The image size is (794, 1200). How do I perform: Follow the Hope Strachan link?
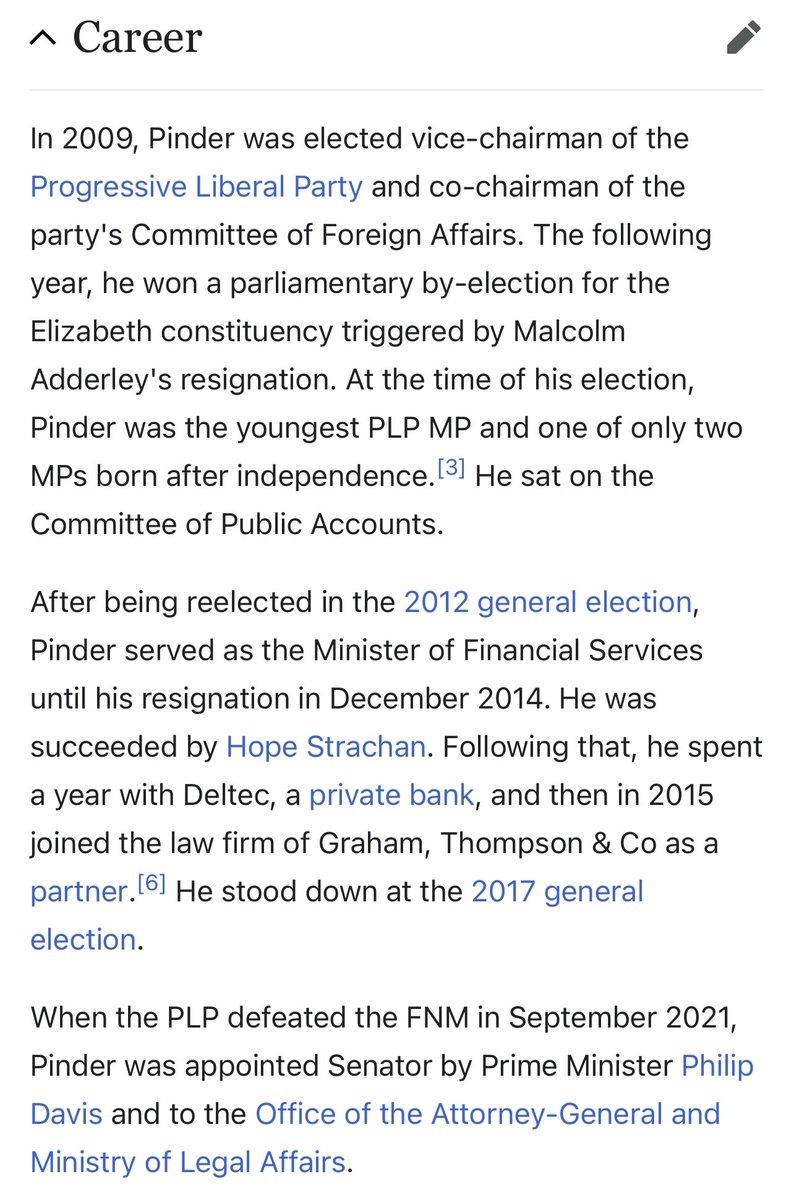[326, 746]
